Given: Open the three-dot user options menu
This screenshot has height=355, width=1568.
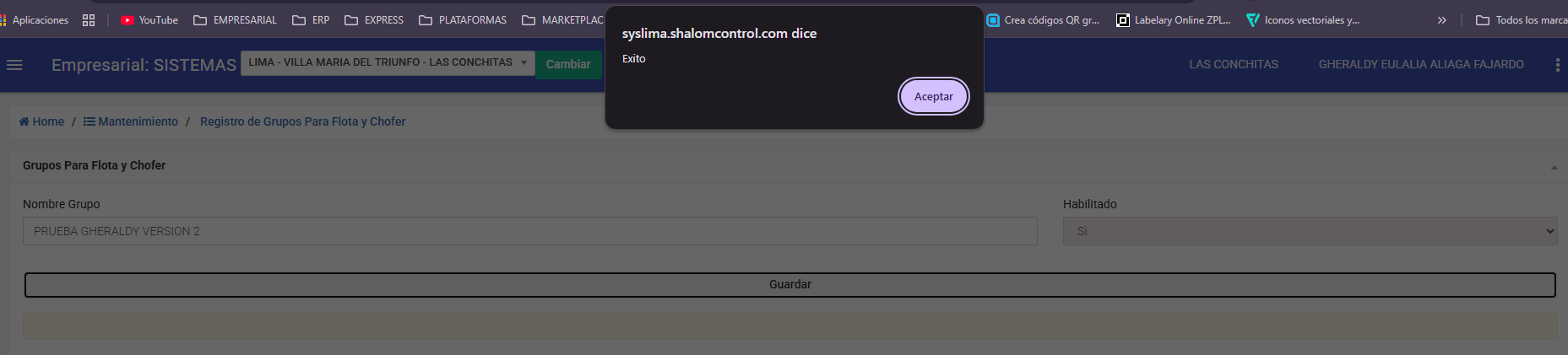Looking at the screenshot, I should pyautogui.click(x=1557, y=65).
